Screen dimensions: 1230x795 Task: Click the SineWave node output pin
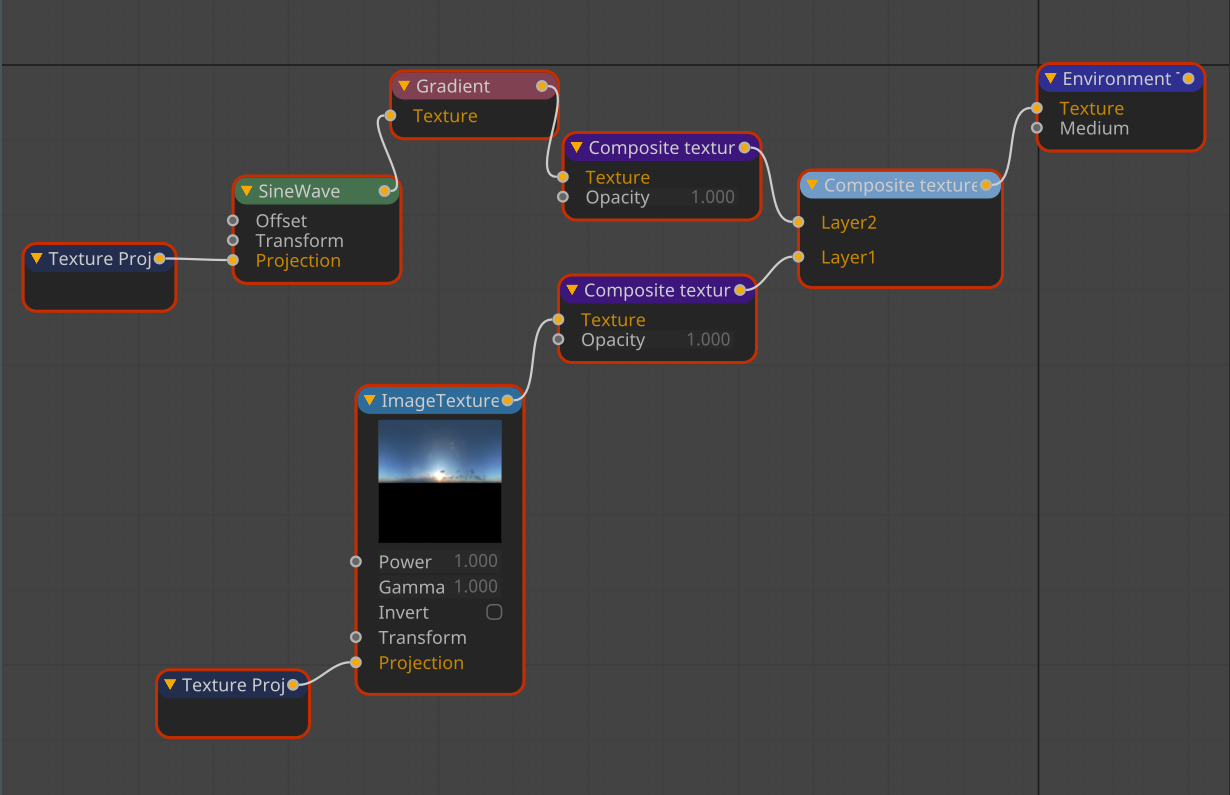[384, 191]
